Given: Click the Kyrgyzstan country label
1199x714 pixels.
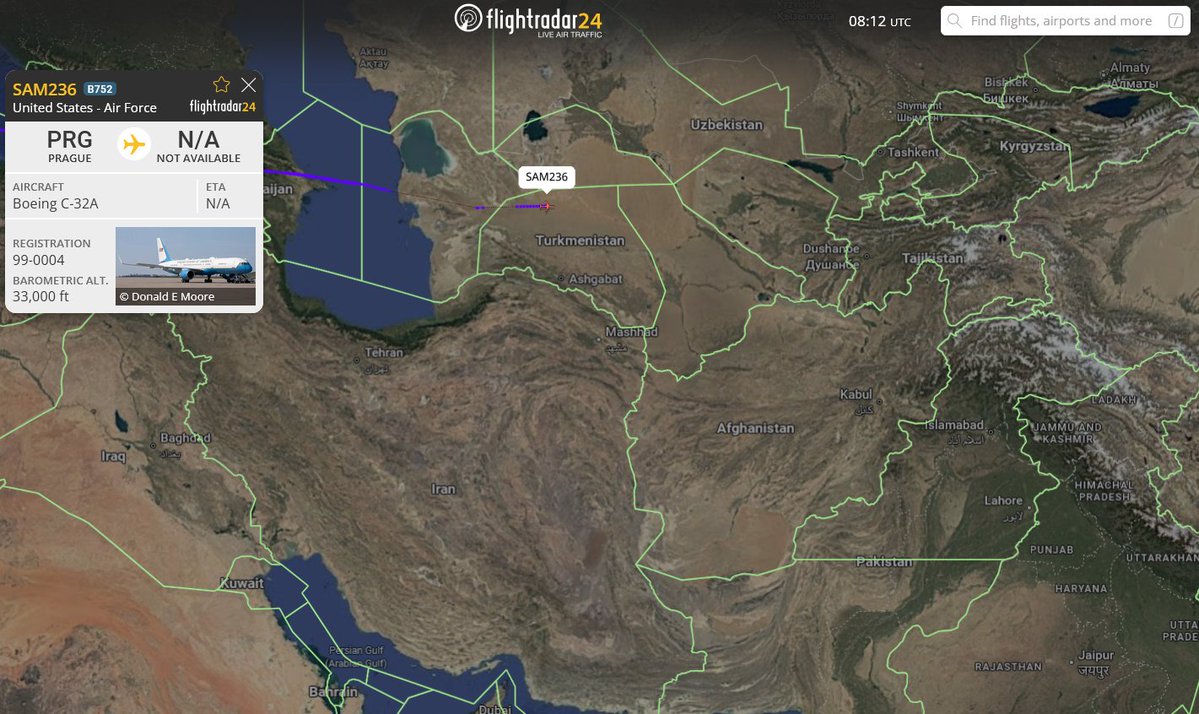Looking at the screenshot, I should [x=1034, y=146].
